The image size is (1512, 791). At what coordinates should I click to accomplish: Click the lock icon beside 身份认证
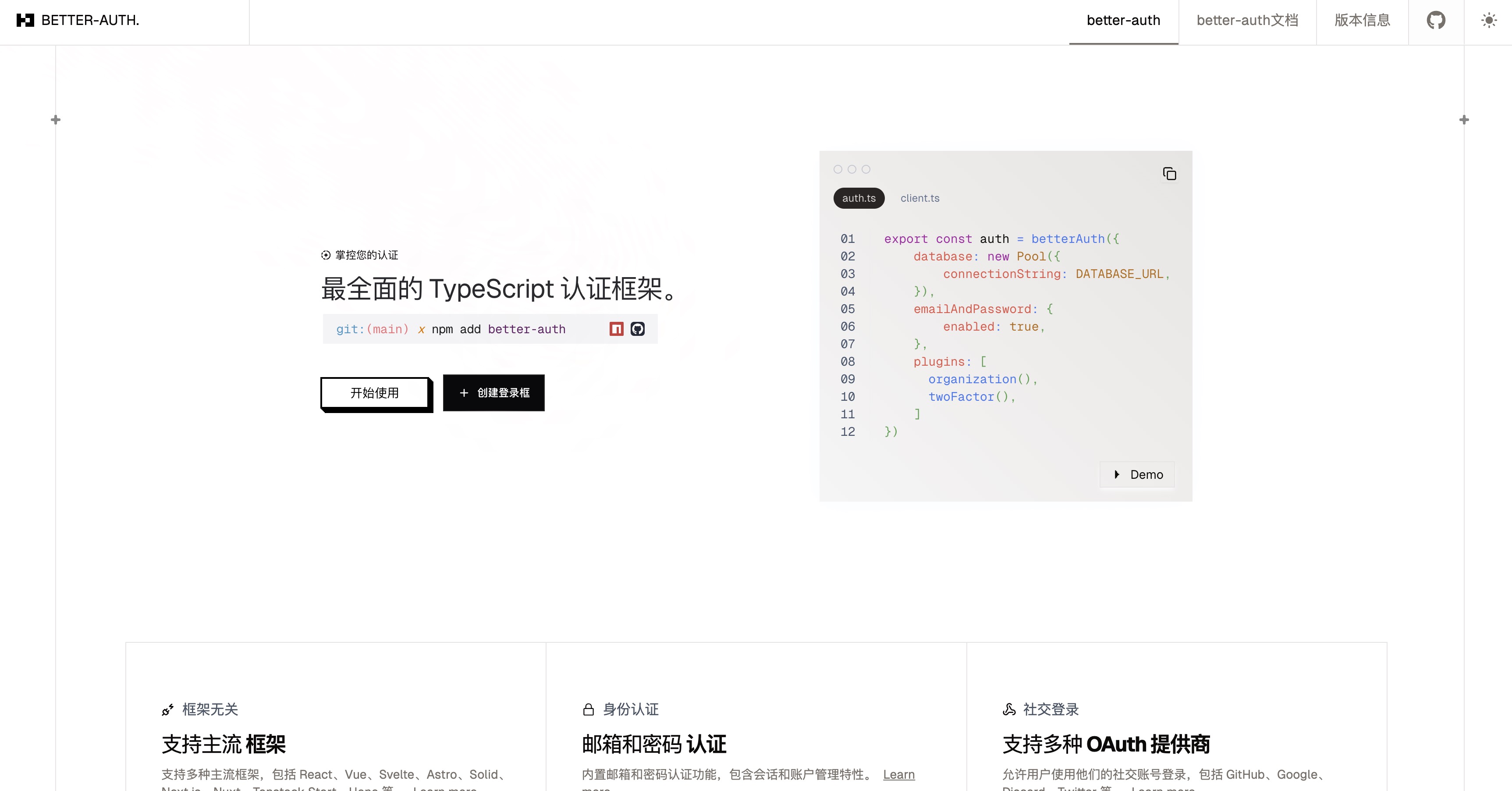588,710
